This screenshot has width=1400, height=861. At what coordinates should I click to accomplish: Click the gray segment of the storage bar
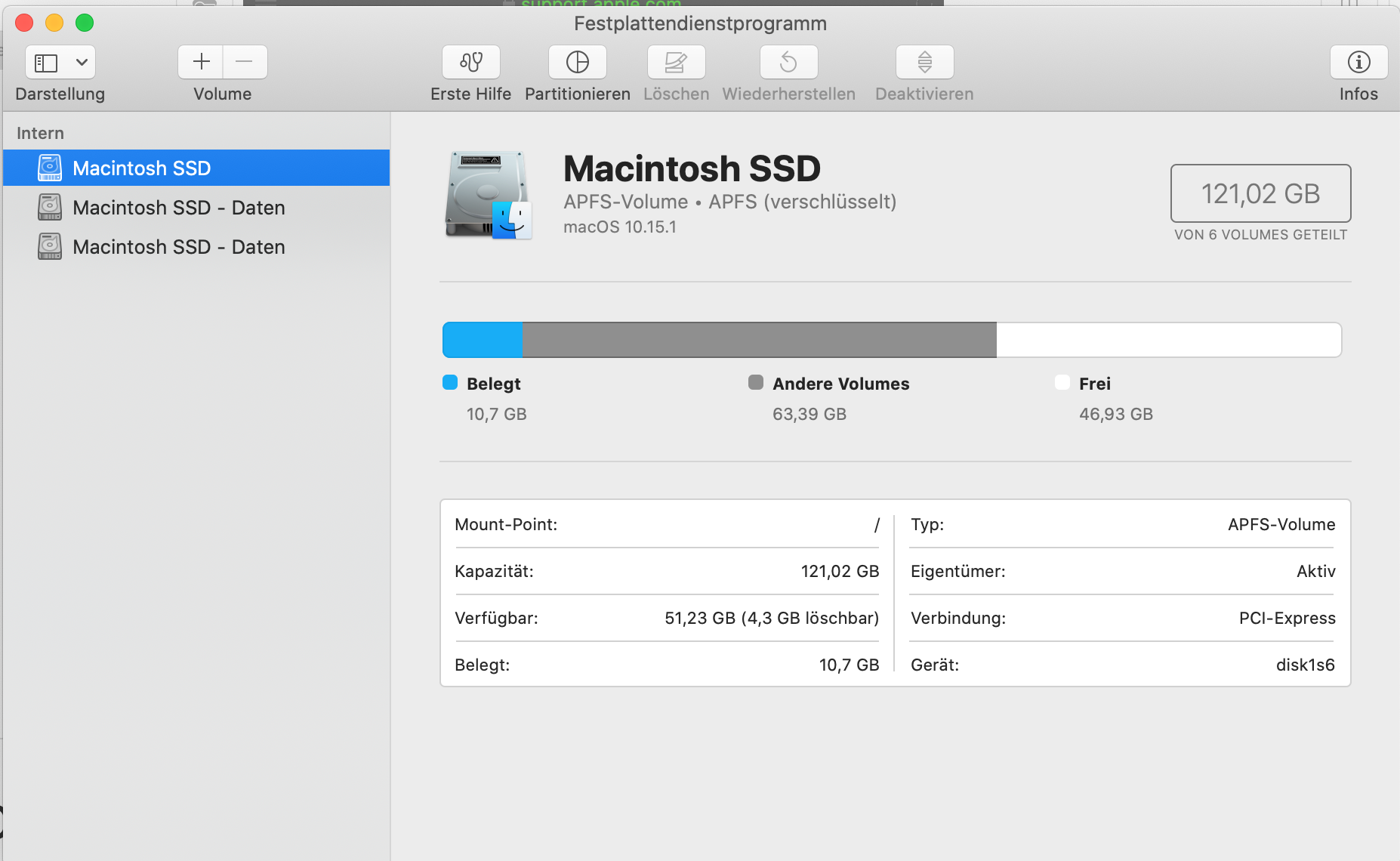(758, 340)
